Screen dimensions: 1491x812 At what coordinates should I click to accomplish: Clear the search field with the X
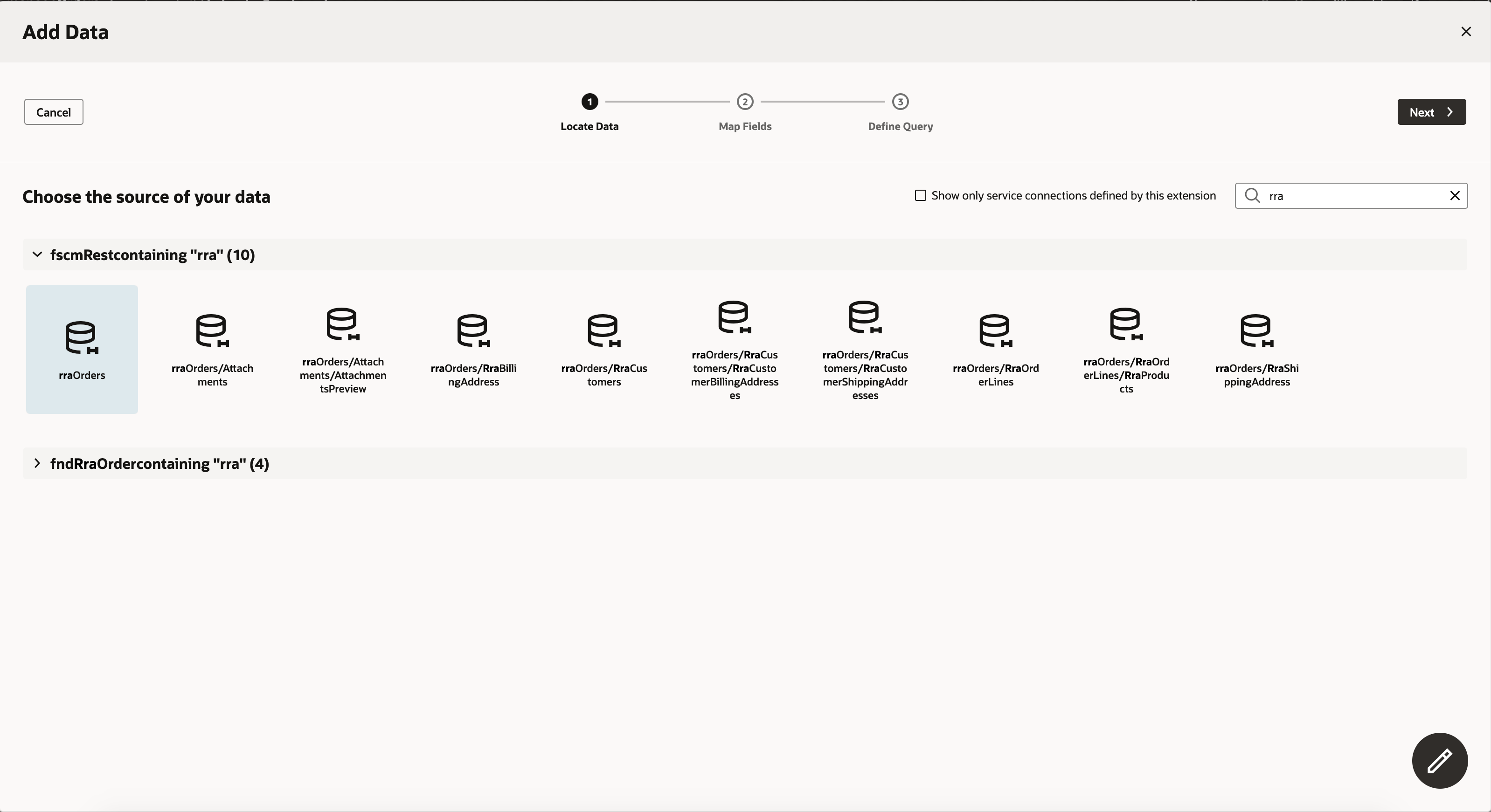pyautogui.click(x=1455, y=195)
